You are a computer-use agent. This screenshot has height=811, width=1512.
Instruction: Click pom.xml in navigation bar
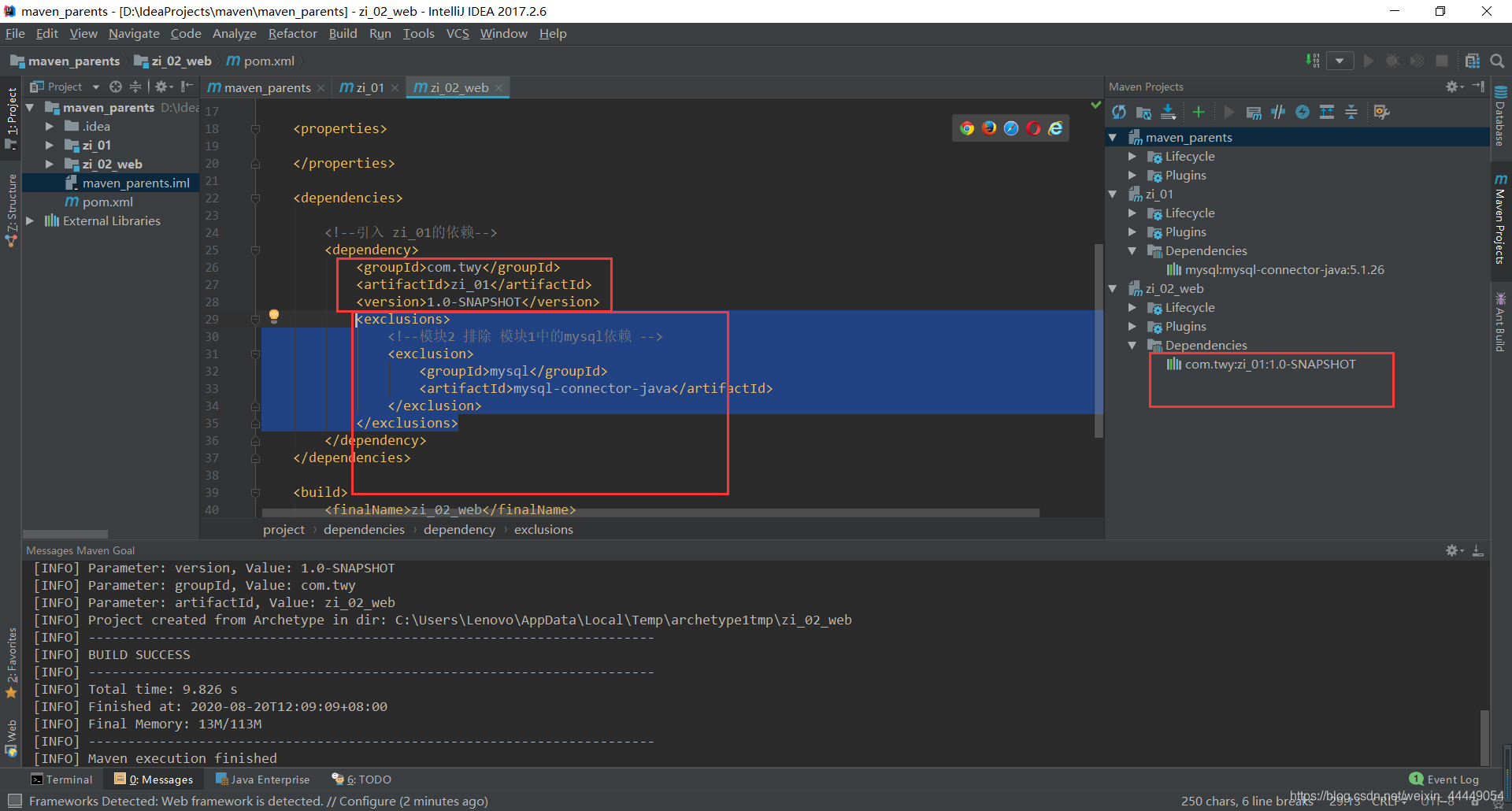tap(261, 61)
